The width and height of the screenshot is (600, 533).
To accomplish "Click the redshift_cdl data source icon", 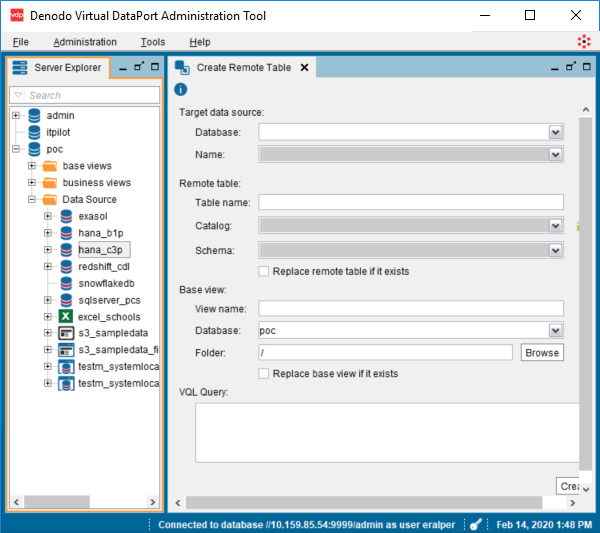I will (x=66, y=267).
